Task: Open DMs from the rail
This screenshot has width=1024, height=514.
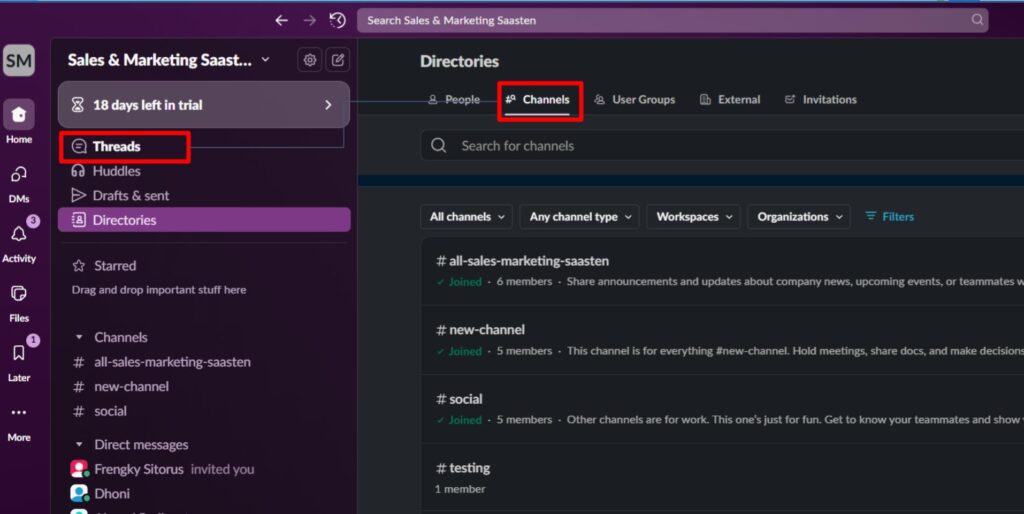Action: pyautogui.click(x=19, y=184)
